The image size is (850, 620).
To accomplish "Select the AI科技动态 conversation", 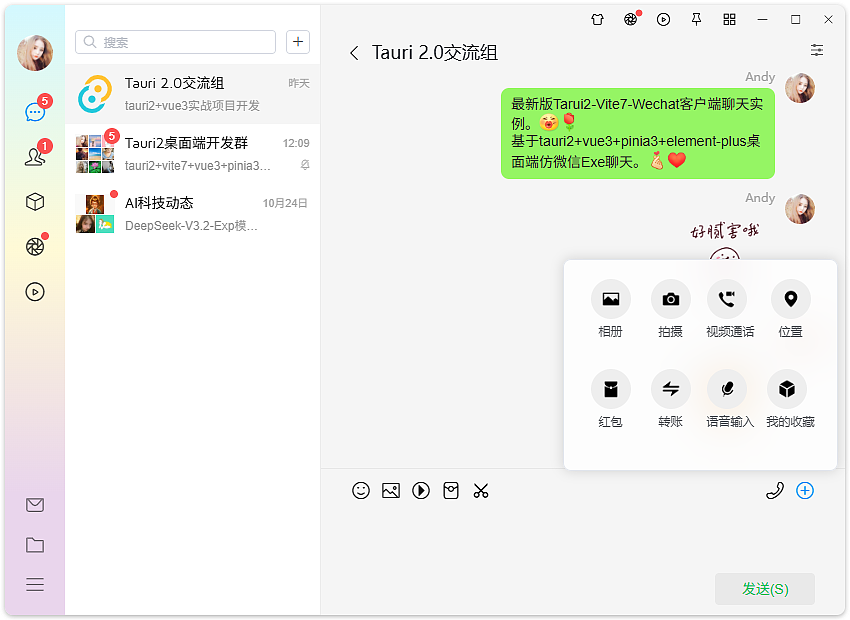I will click(190, 213).
